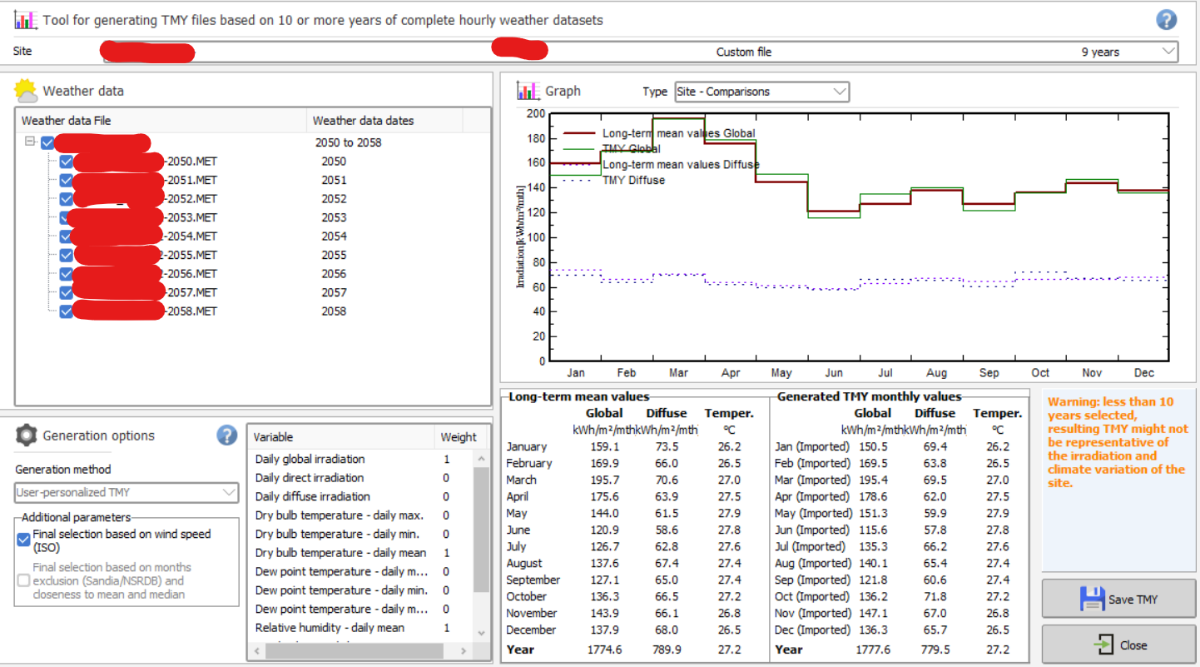Click the help icon at top right

[1166, 20]
